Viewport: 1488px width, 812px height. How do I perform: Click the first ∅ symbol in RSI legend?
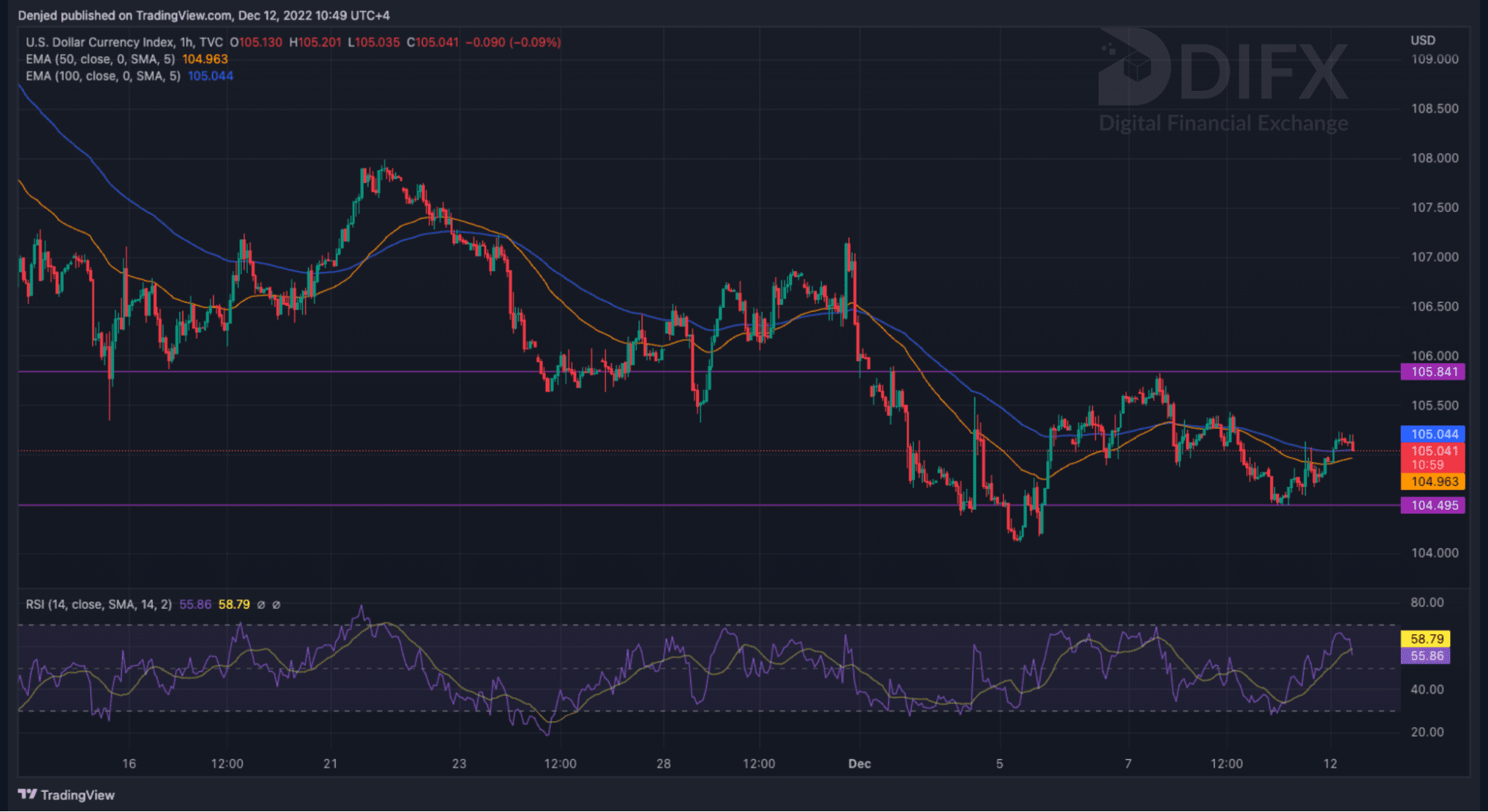[261, 604]
